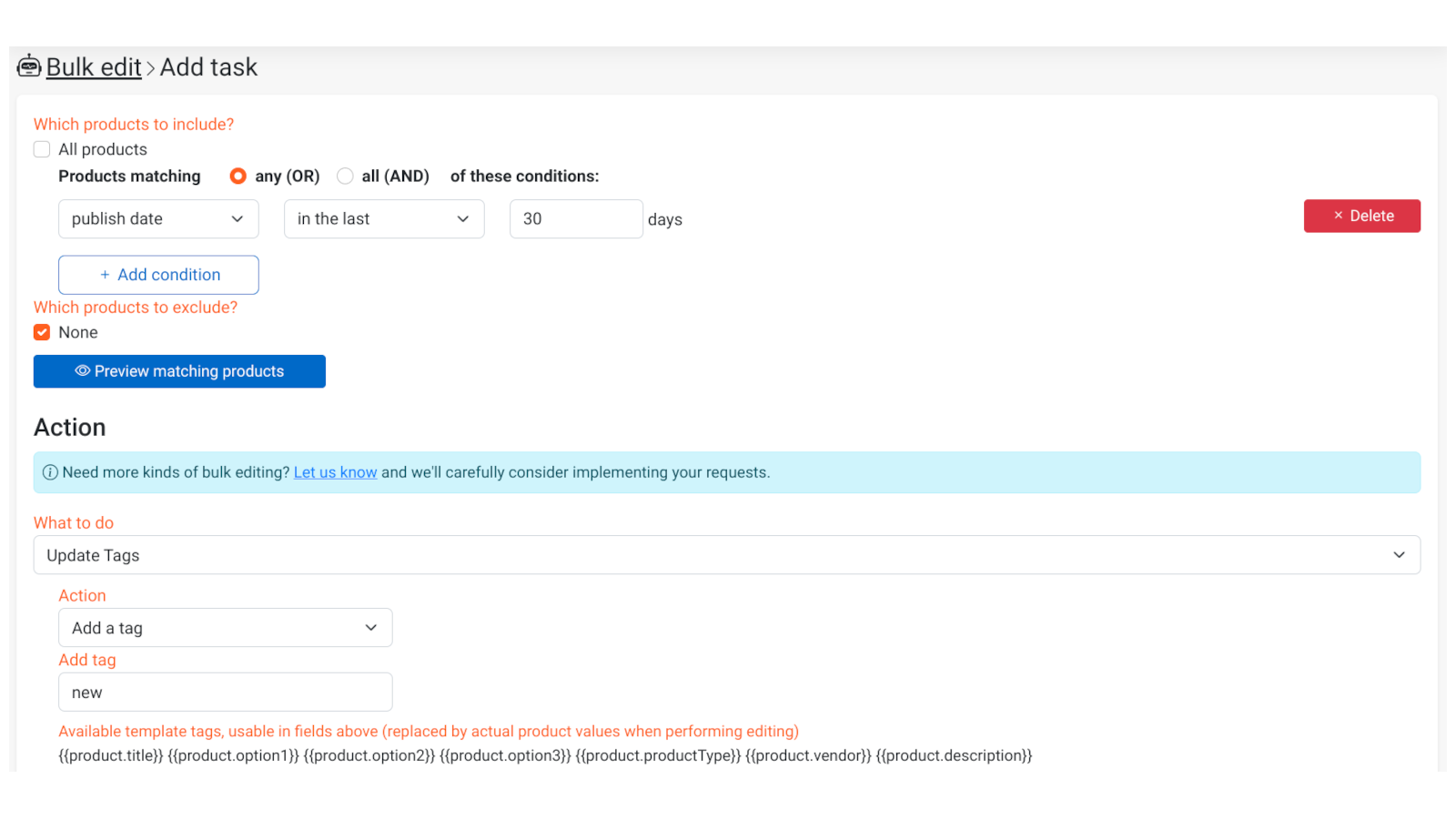This screenshot has height=819, width=1456.
Task: Go back to Bulk edit breadcrumb
Action: click(x=94, y=67)
